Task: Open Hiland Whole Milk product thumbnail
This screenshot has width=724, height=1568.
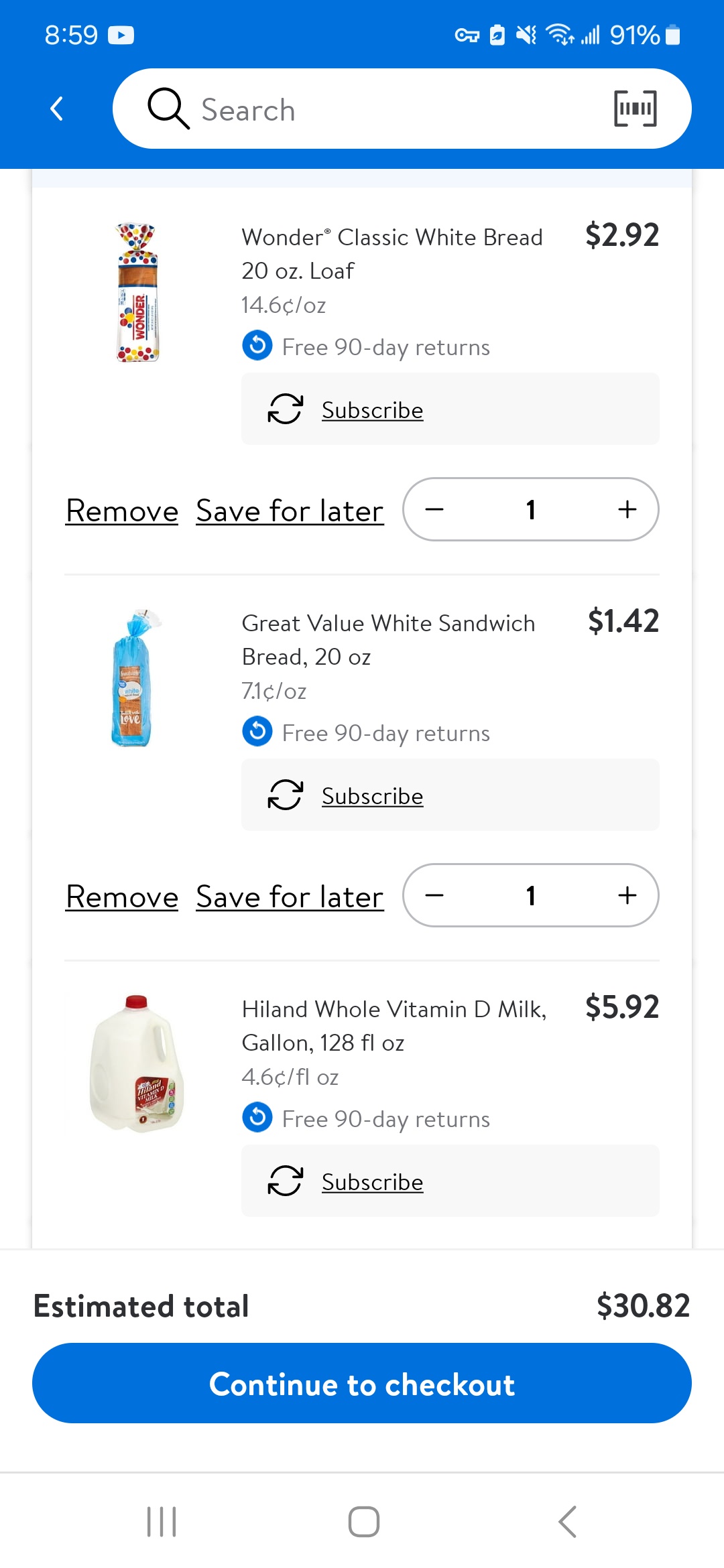Action: click(x=137, y=1063)
